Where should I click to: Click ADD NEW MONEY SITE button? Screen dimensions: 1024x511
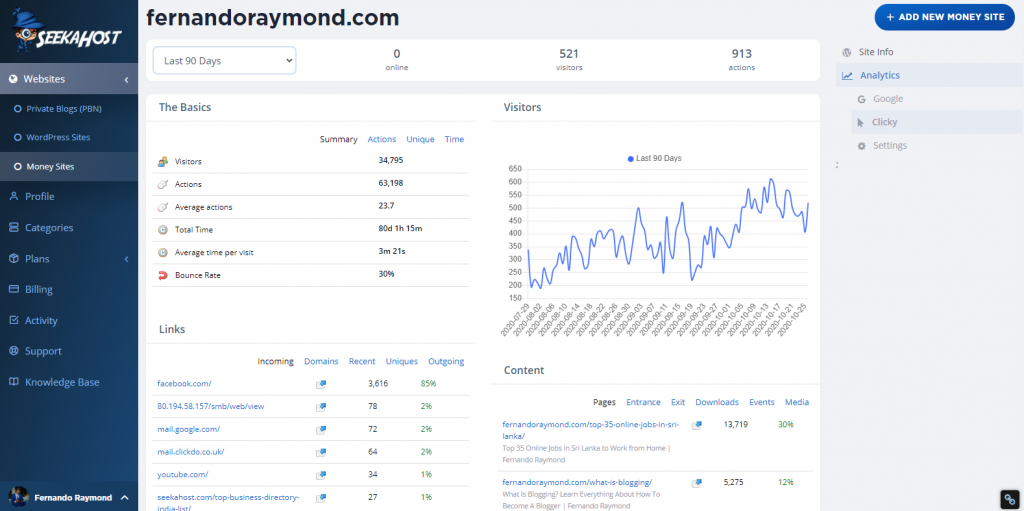pos(944,17)
